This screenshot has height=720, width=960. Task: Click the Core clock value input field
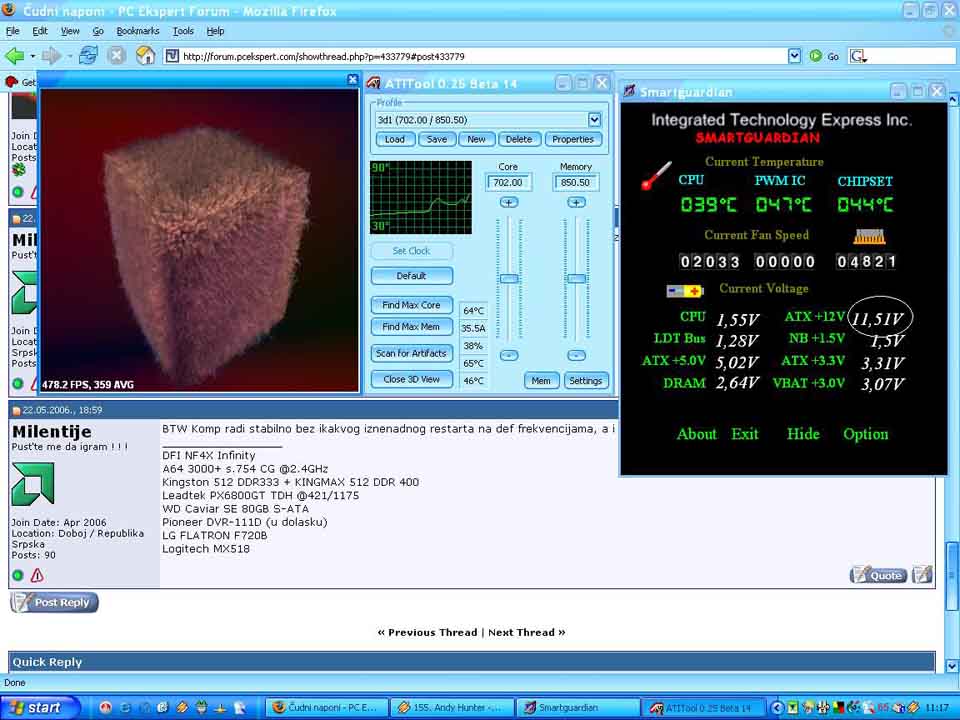508,183
